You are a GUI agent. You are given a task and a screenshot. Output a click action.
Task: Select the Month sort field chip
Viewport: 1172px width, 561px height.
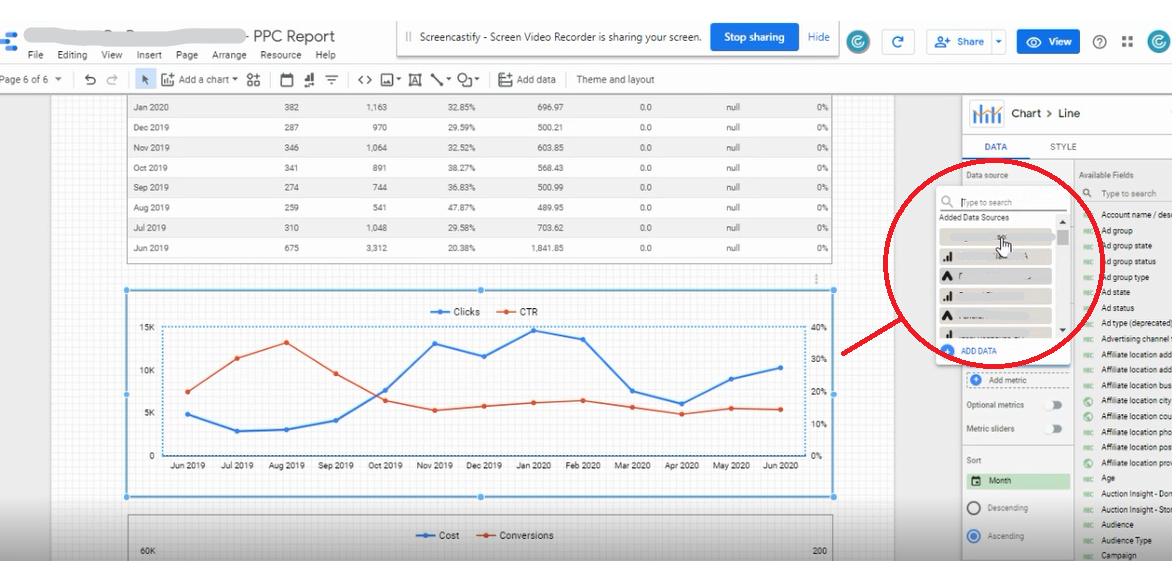click(x=1018, y=481)
